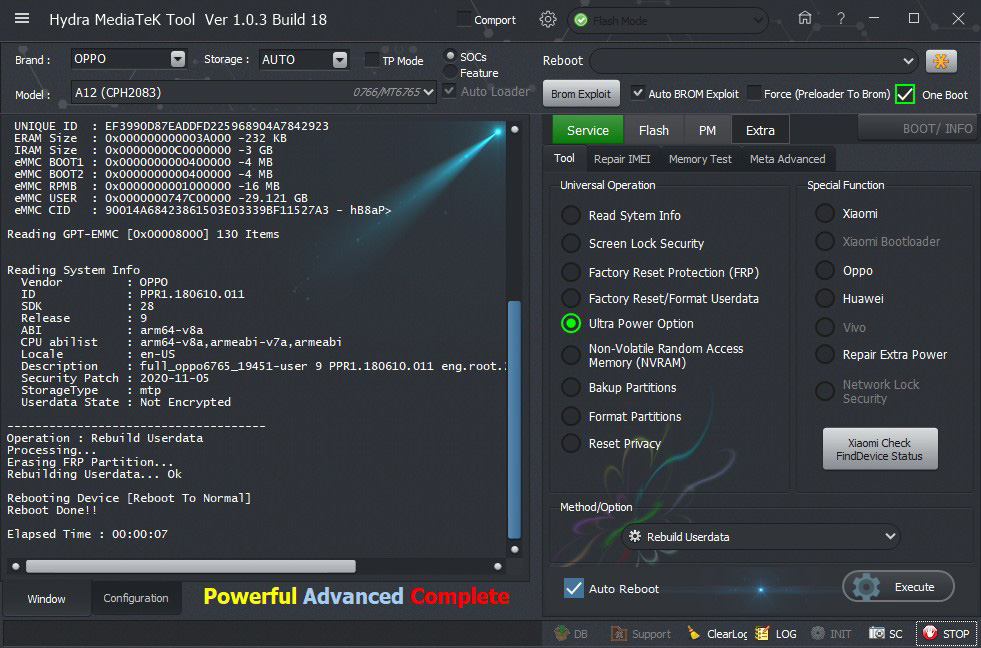Click the orange star button beside Reboot
The width and height of the screenshot is (981, 648).
(941, 61)
